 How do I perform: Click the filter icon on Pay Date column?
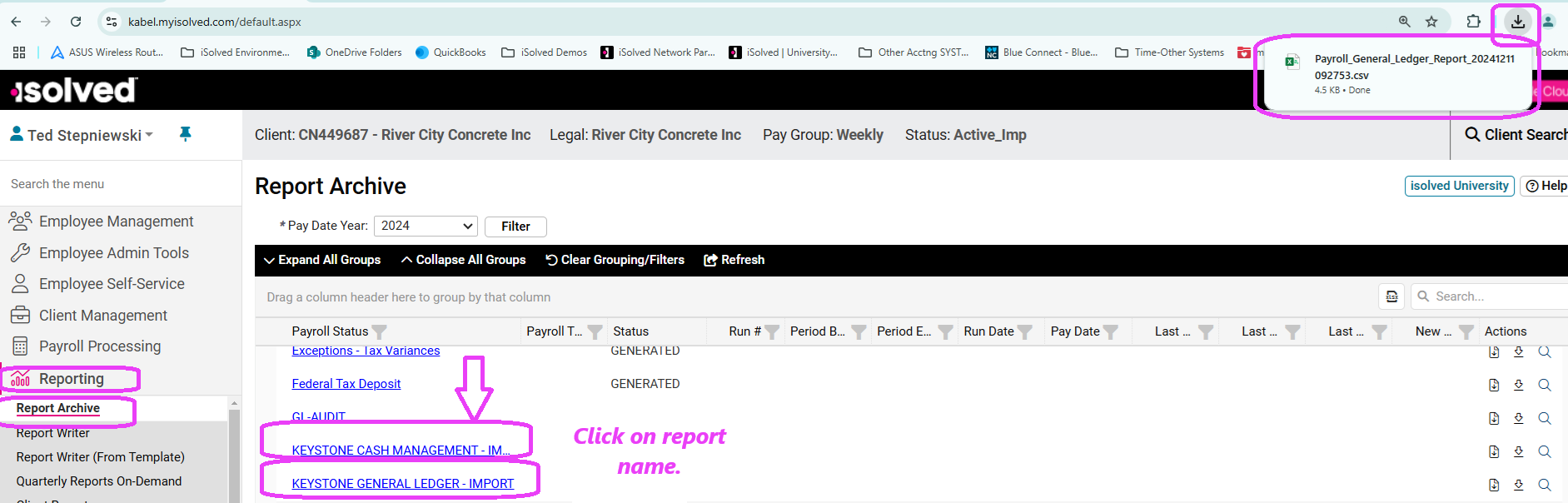tap(1110, 331)
